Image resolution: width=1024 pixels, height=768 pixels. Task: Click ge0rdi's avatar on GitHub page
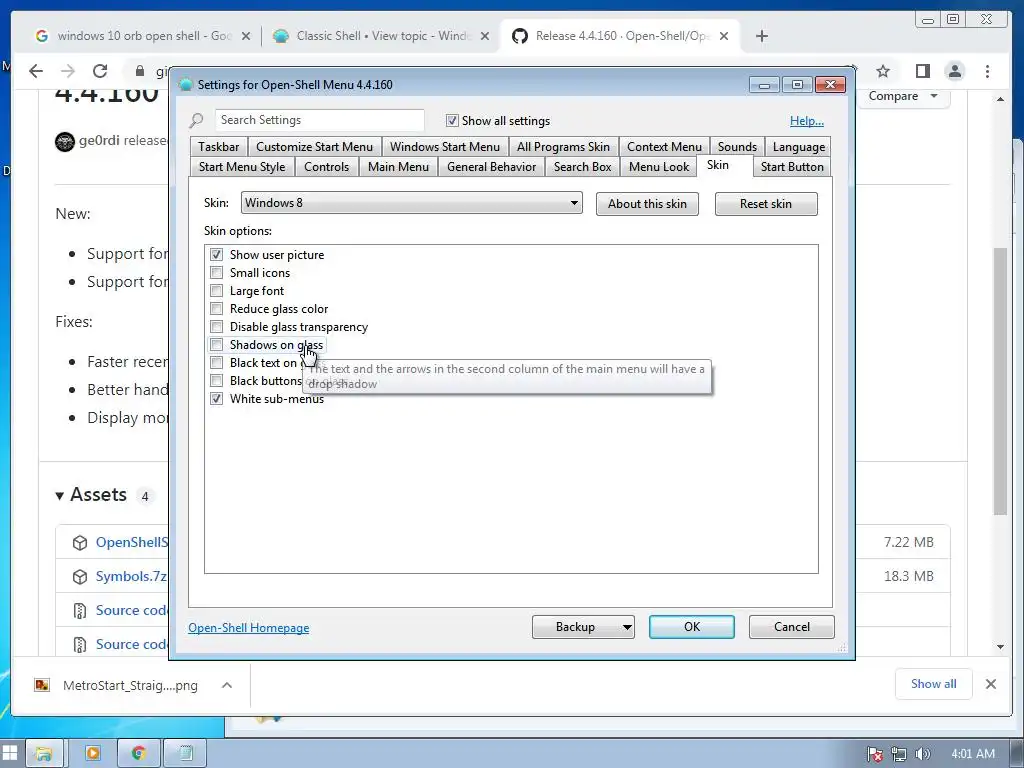tap(65, 141)
